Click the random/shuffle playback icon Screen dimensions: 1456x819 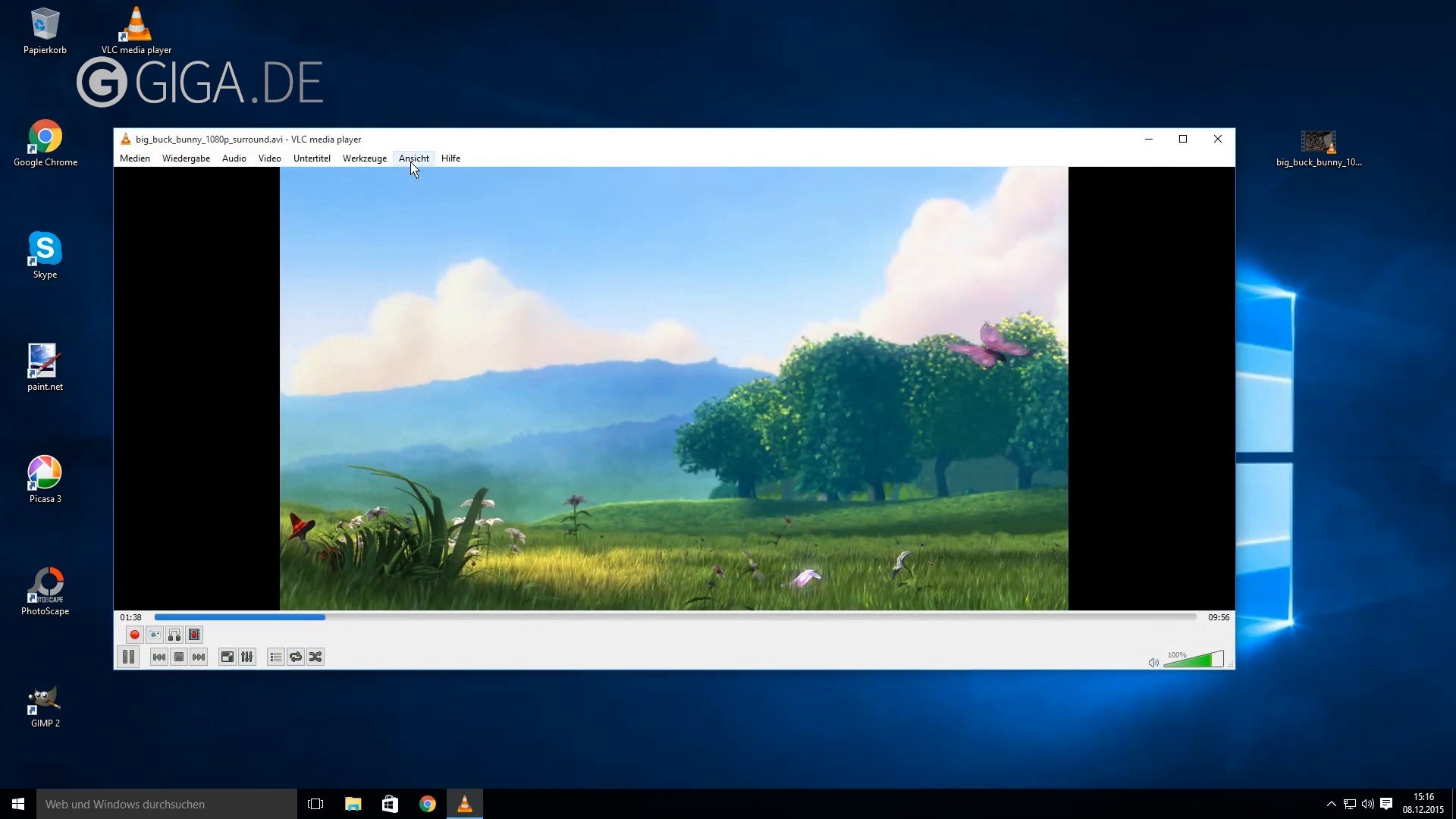click(x=315, y=656)
